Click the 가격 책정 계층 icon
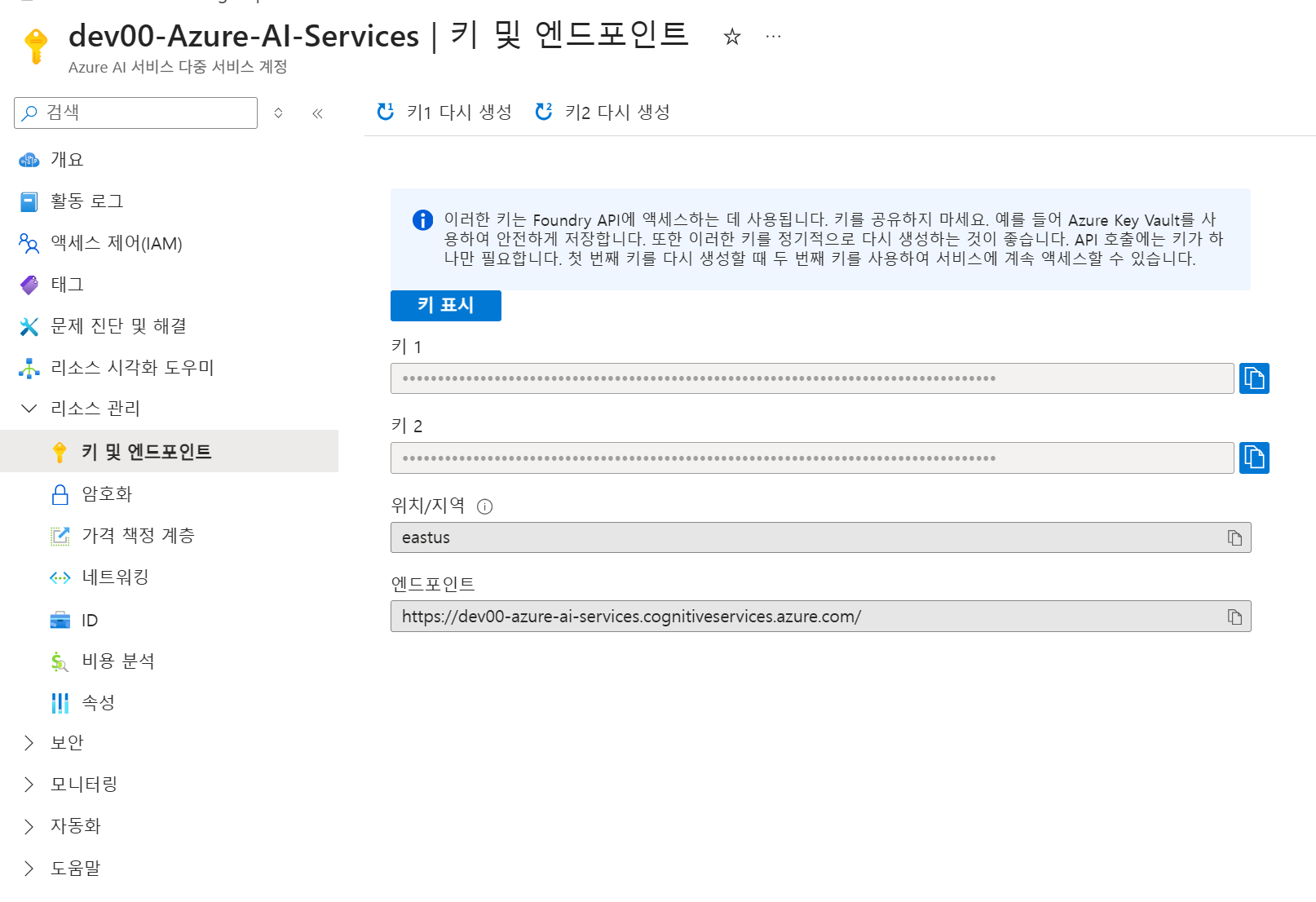Screen dimensions: 1316x902 (x=60, y=536)
